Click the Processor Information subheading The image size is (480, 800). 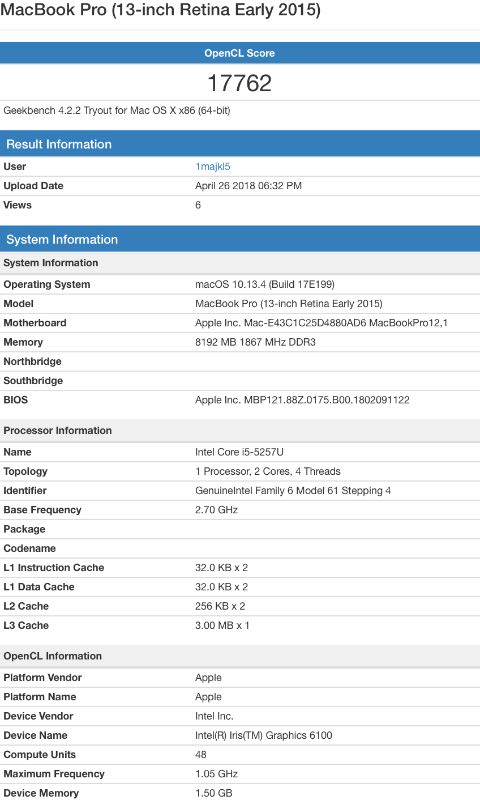point(240,430)
